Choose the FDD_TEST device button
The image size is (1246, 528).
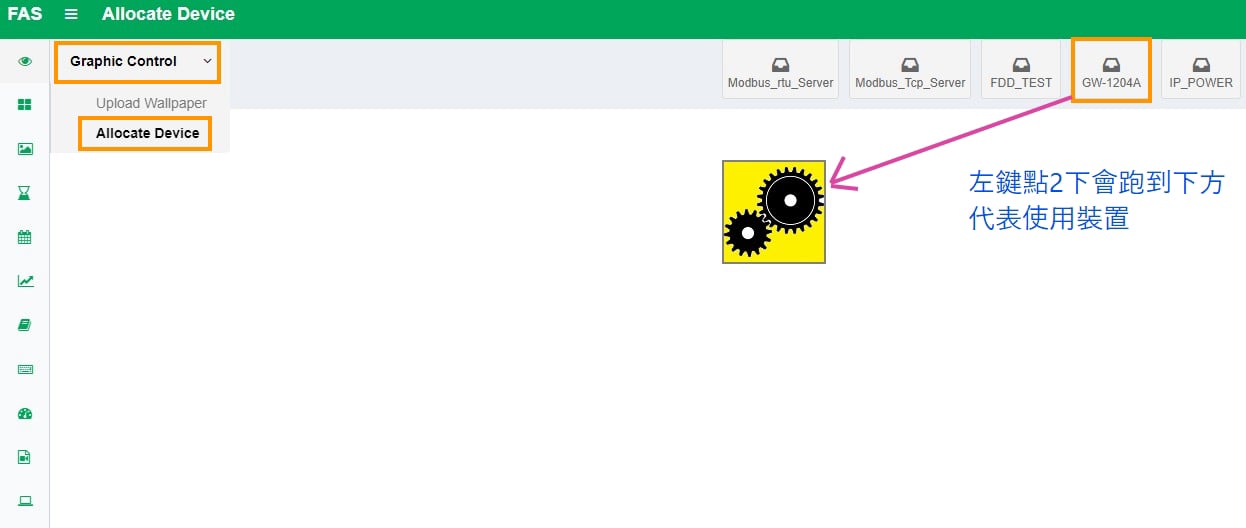1021,71
